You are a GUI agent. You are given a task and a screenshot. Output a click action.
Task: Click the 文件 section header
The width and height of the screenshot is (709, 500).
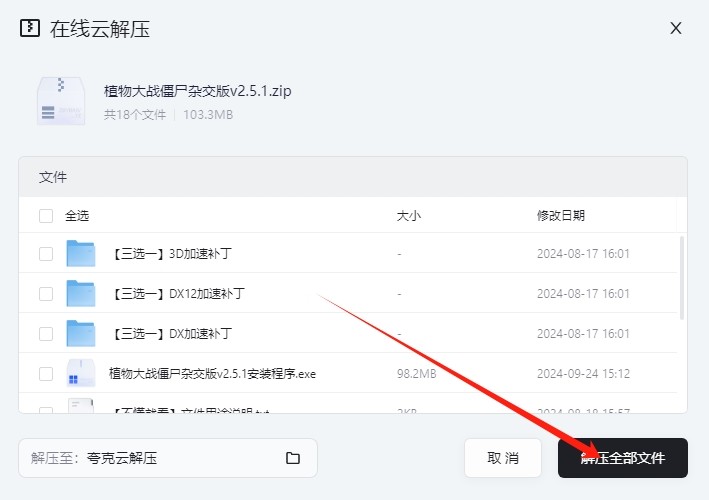click(53, 177)
